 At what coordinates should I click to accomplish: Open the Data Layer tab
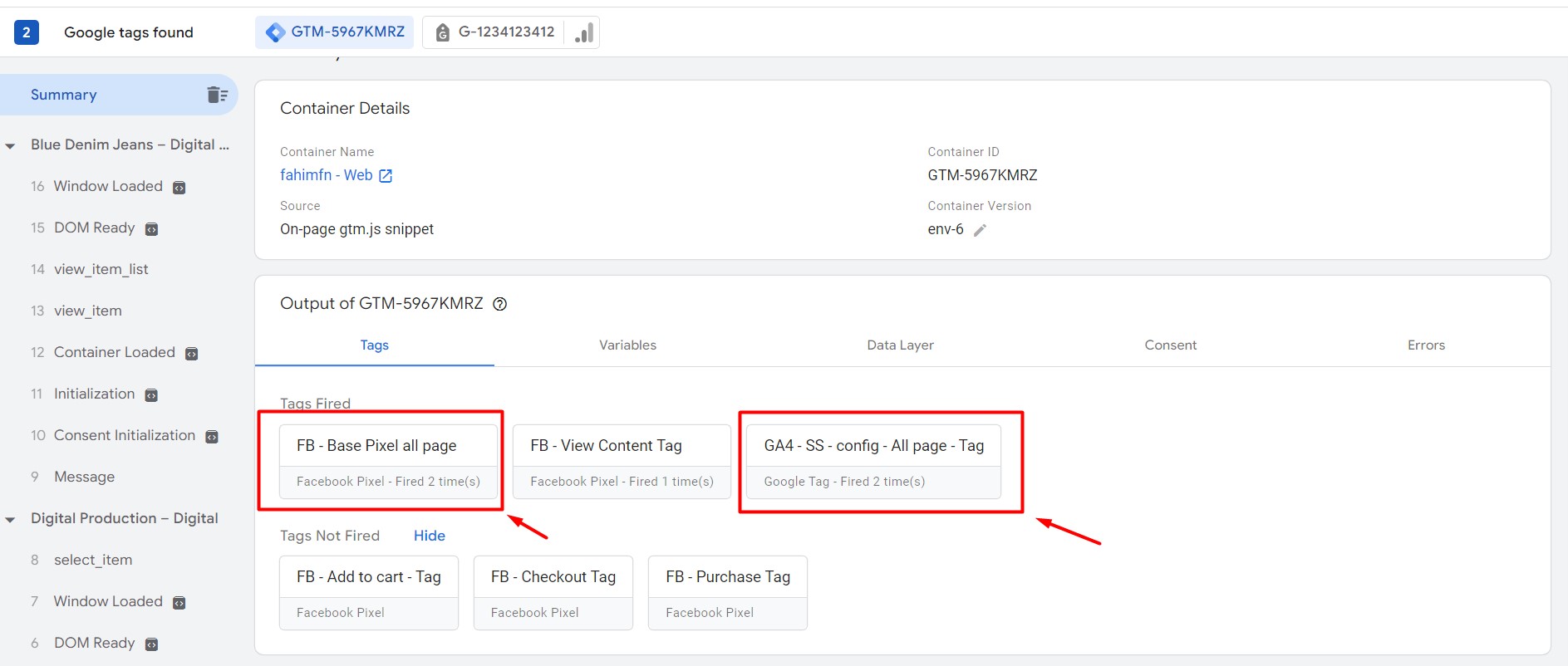pos(901,345)
